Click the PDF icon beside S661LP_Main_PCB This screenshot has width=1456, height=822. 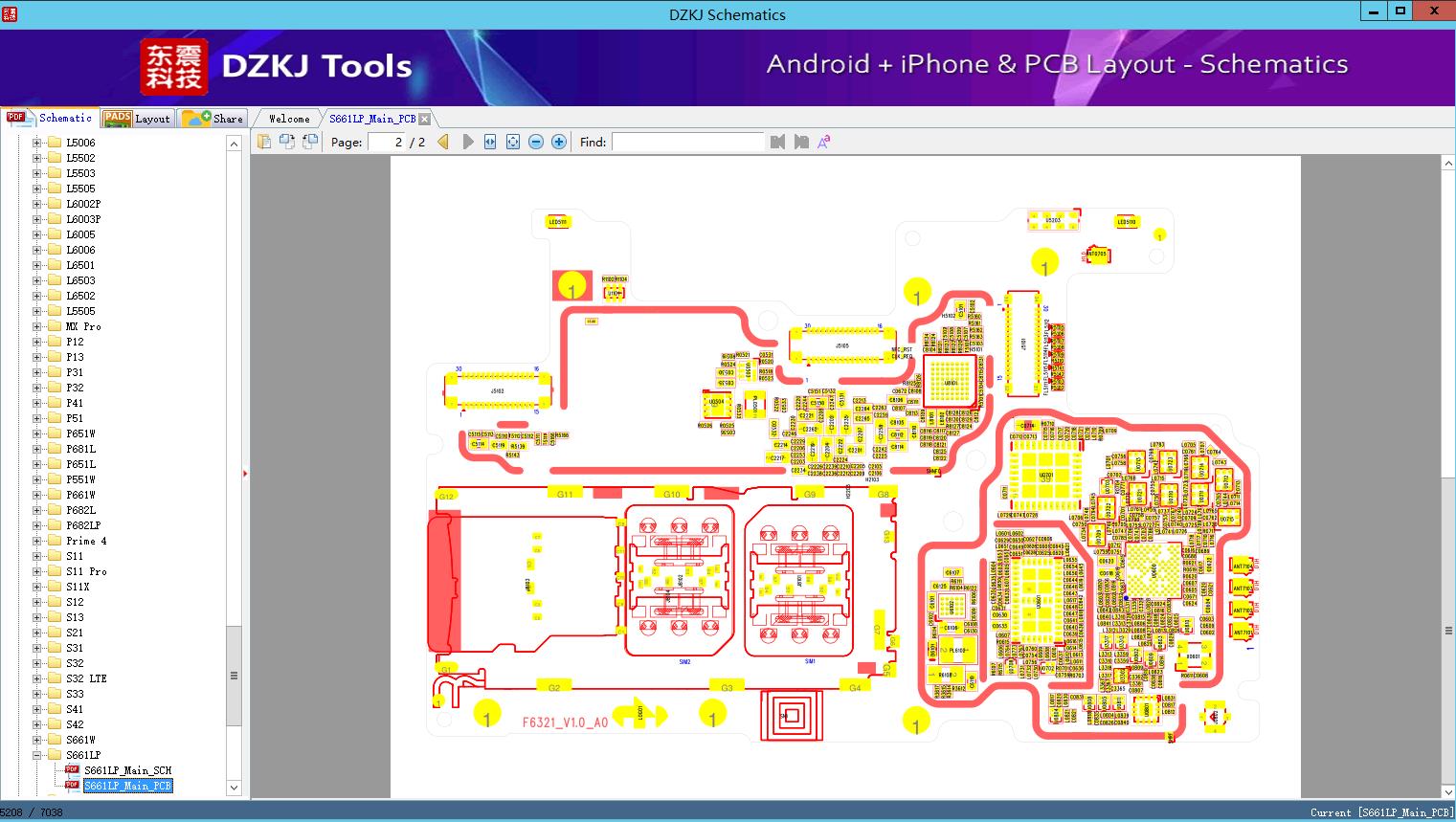(72, 786)
